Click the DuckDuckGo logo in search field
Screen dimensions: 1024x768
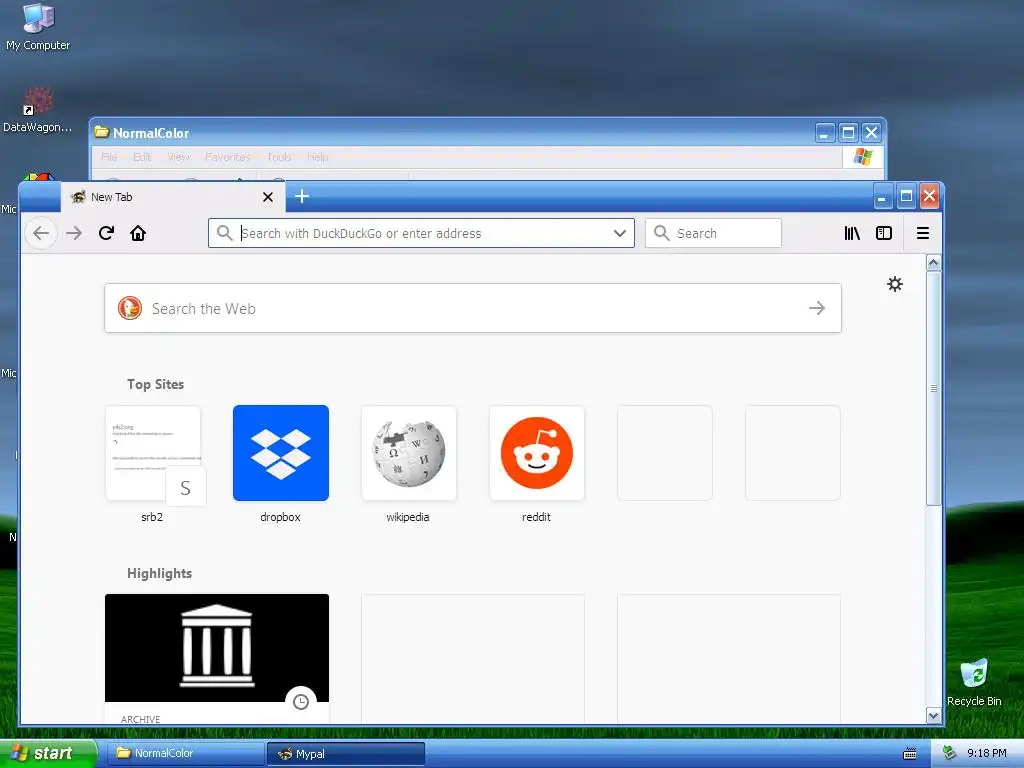[130, 308]
